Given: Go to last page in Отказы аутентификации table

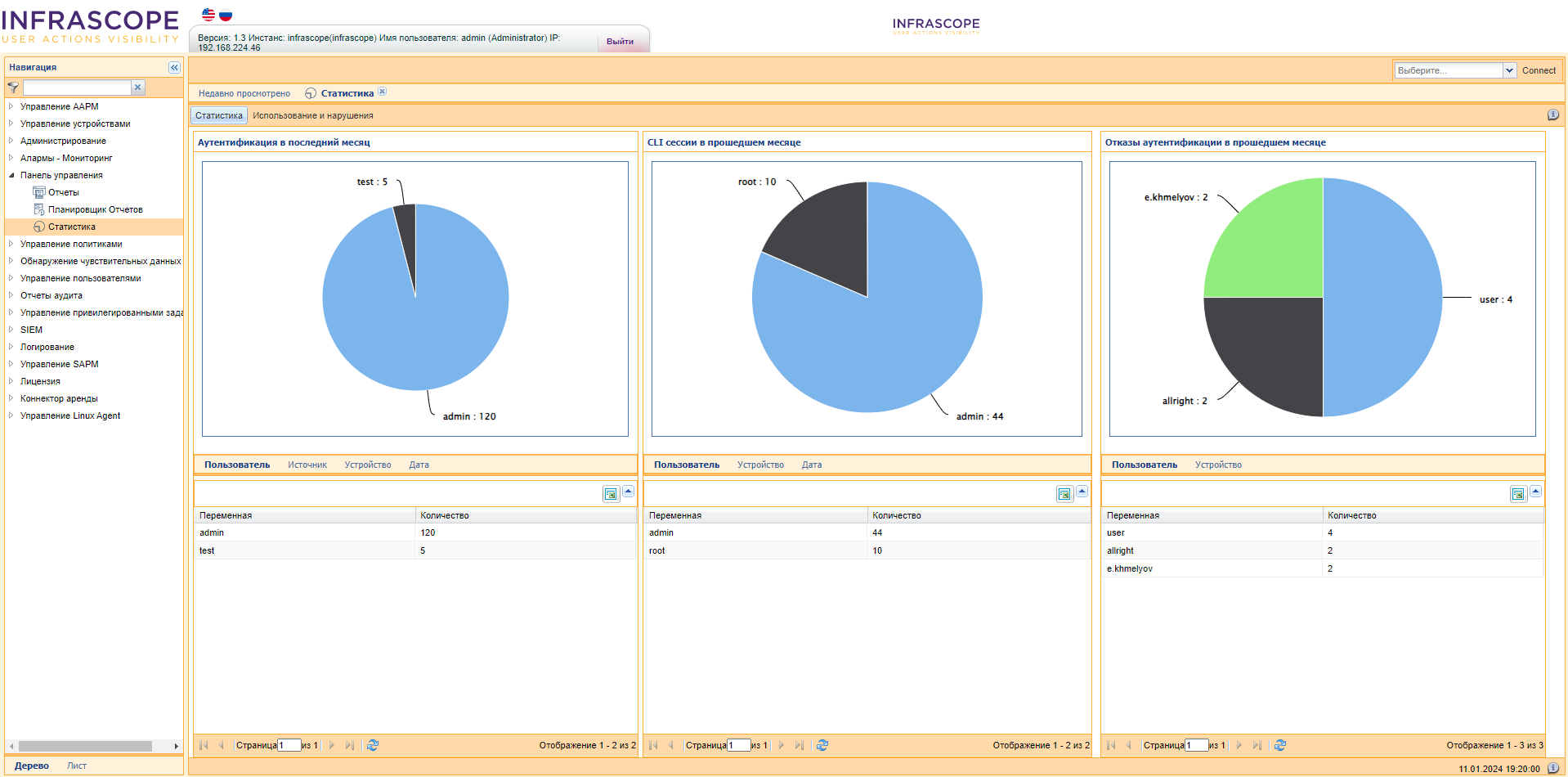Looking at the screenshot, I should click(x=1257, y=745).
